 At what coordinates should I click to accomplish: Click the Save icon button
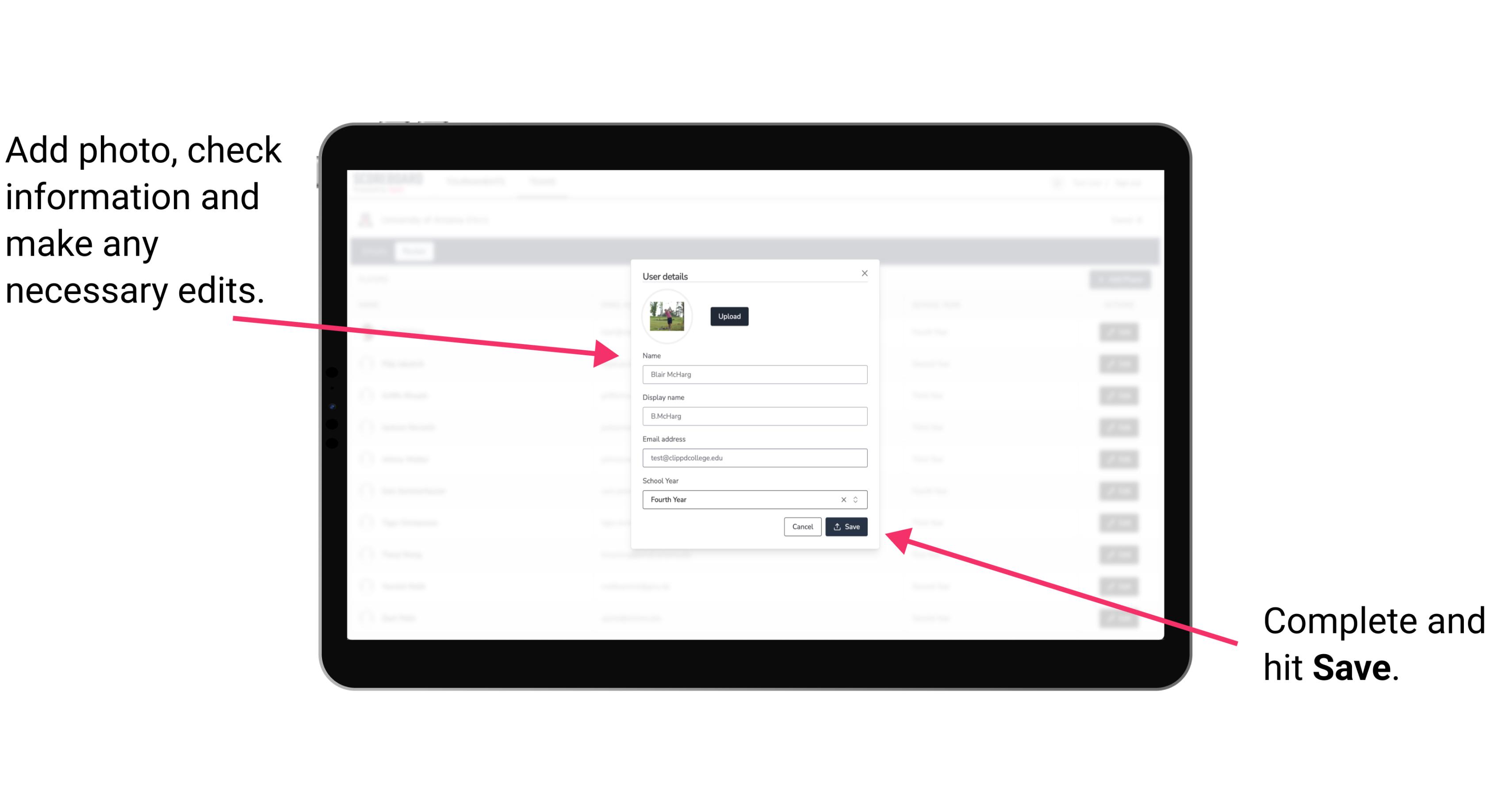(846, 526)
